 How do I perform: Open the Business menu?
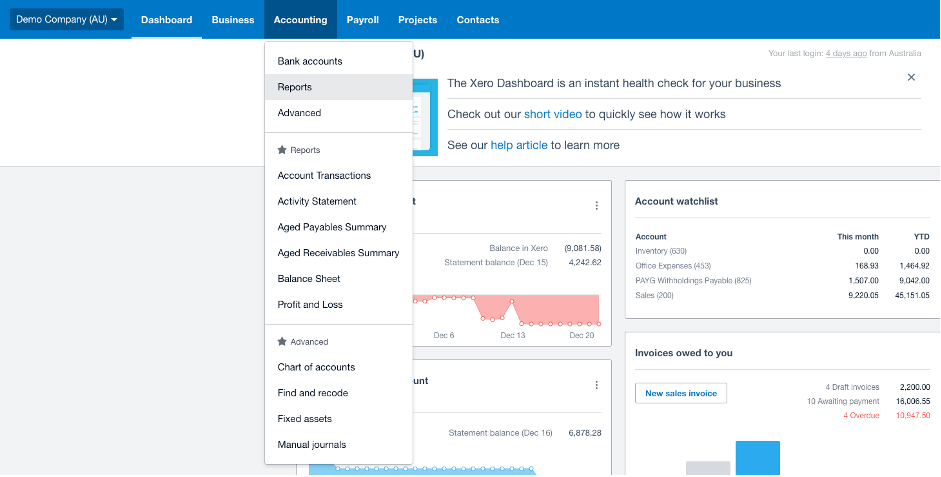pyautogui.click(x=233, y=20)
